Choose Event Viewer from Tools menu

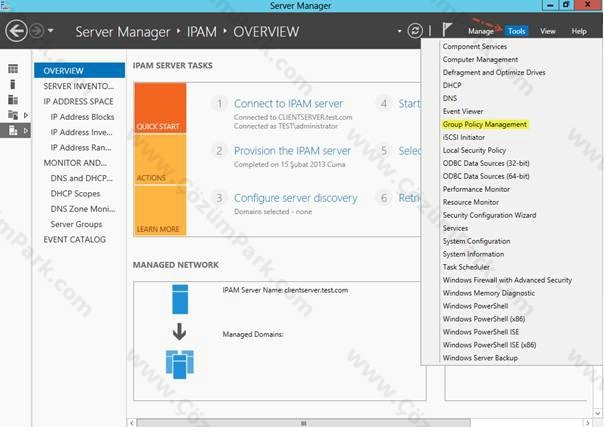click(x=463, y=112)
